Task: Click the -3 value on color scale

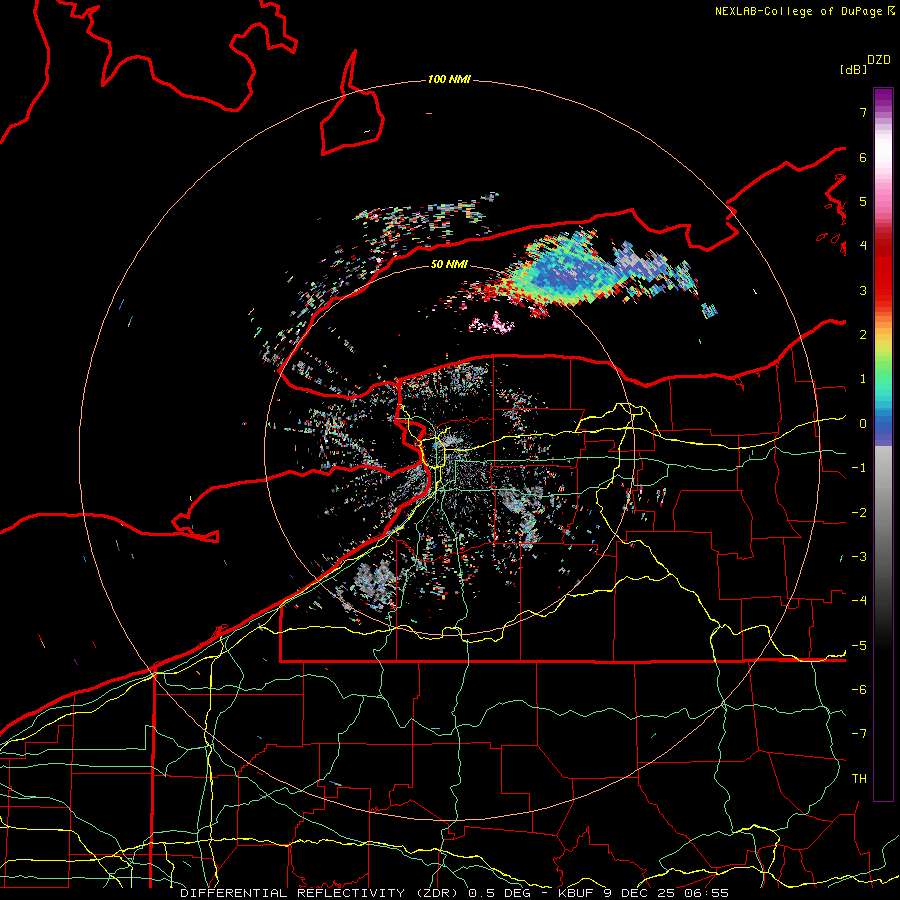Action: coord(859,557)
